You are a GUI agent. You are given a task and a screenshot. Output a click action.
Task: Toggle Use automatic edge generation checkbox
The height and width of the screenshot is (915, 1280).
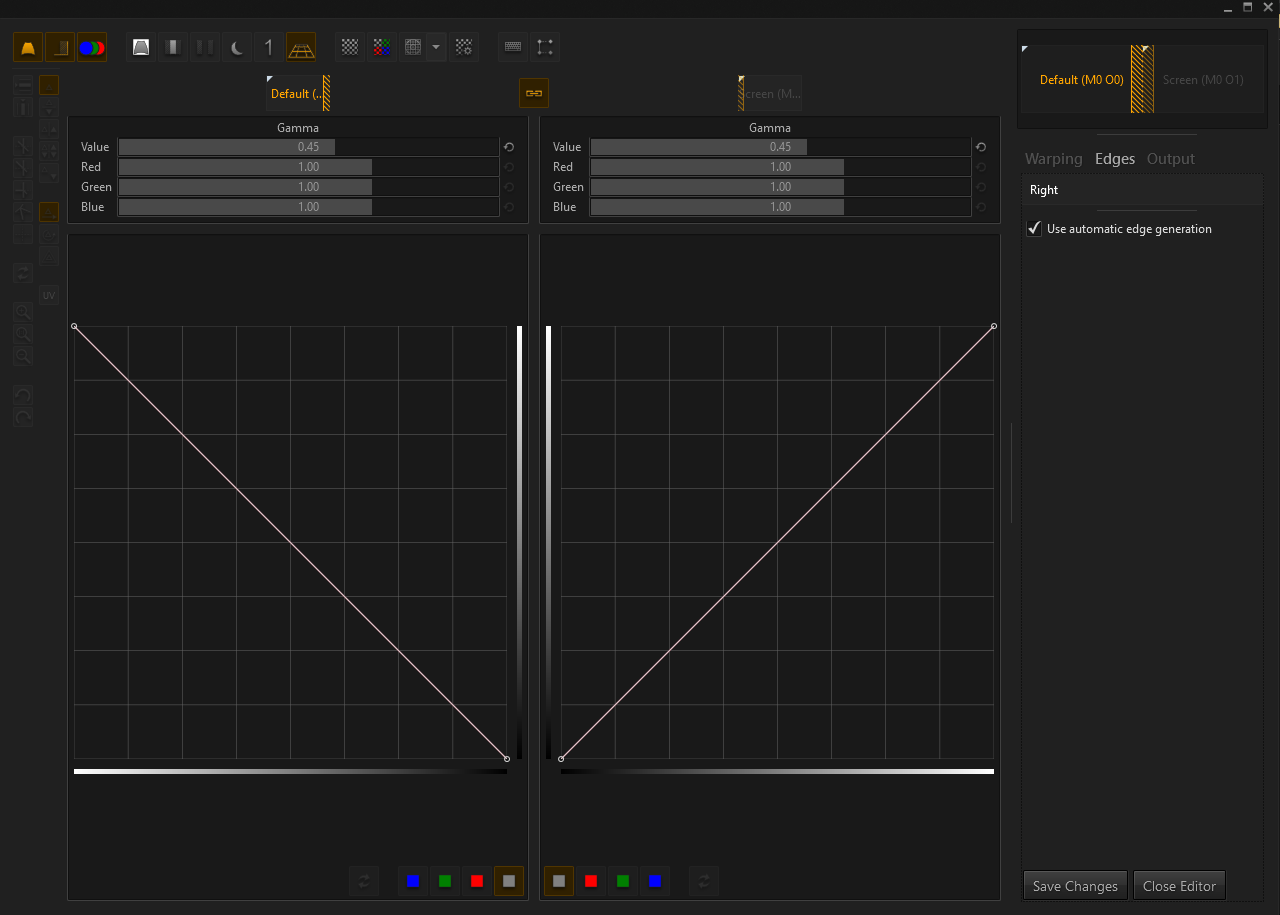[x=1035, y=229]
